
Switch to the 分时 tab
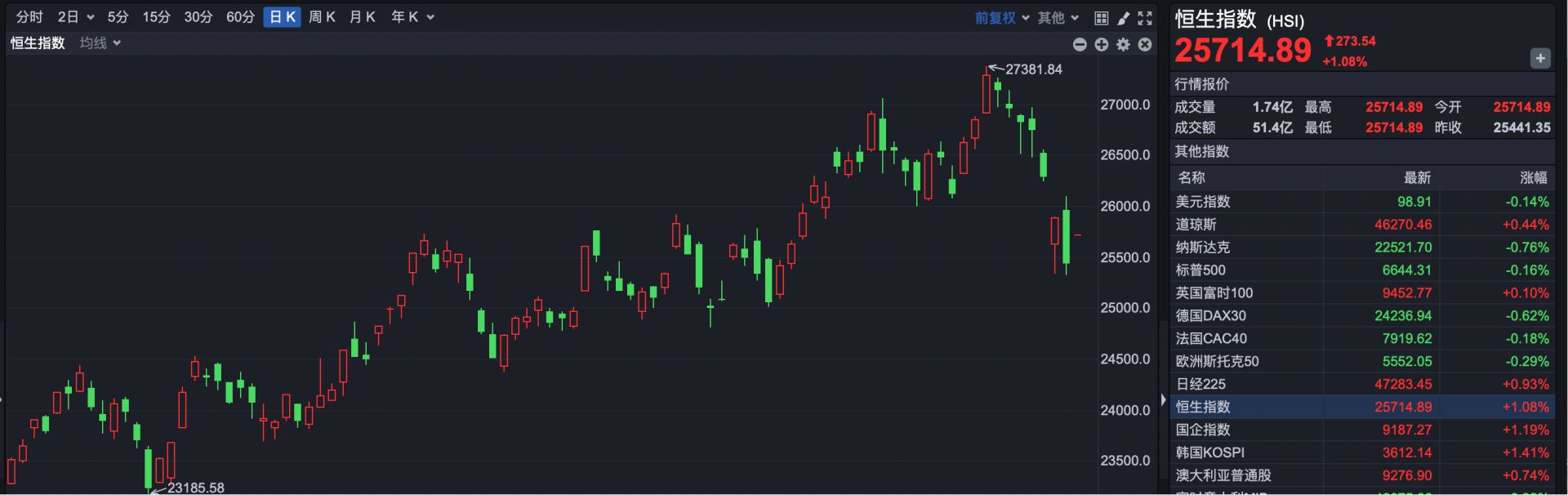(x=29, y=17)
